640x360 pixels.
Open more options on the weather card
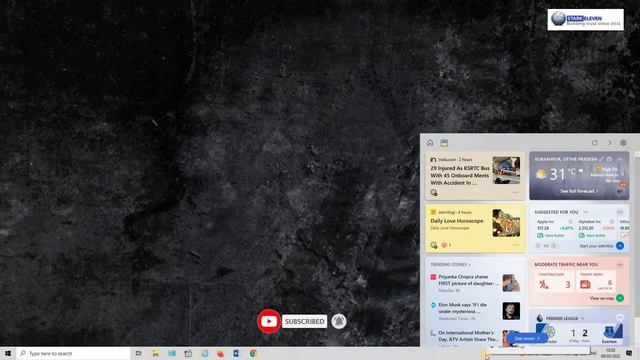point(620,159)
